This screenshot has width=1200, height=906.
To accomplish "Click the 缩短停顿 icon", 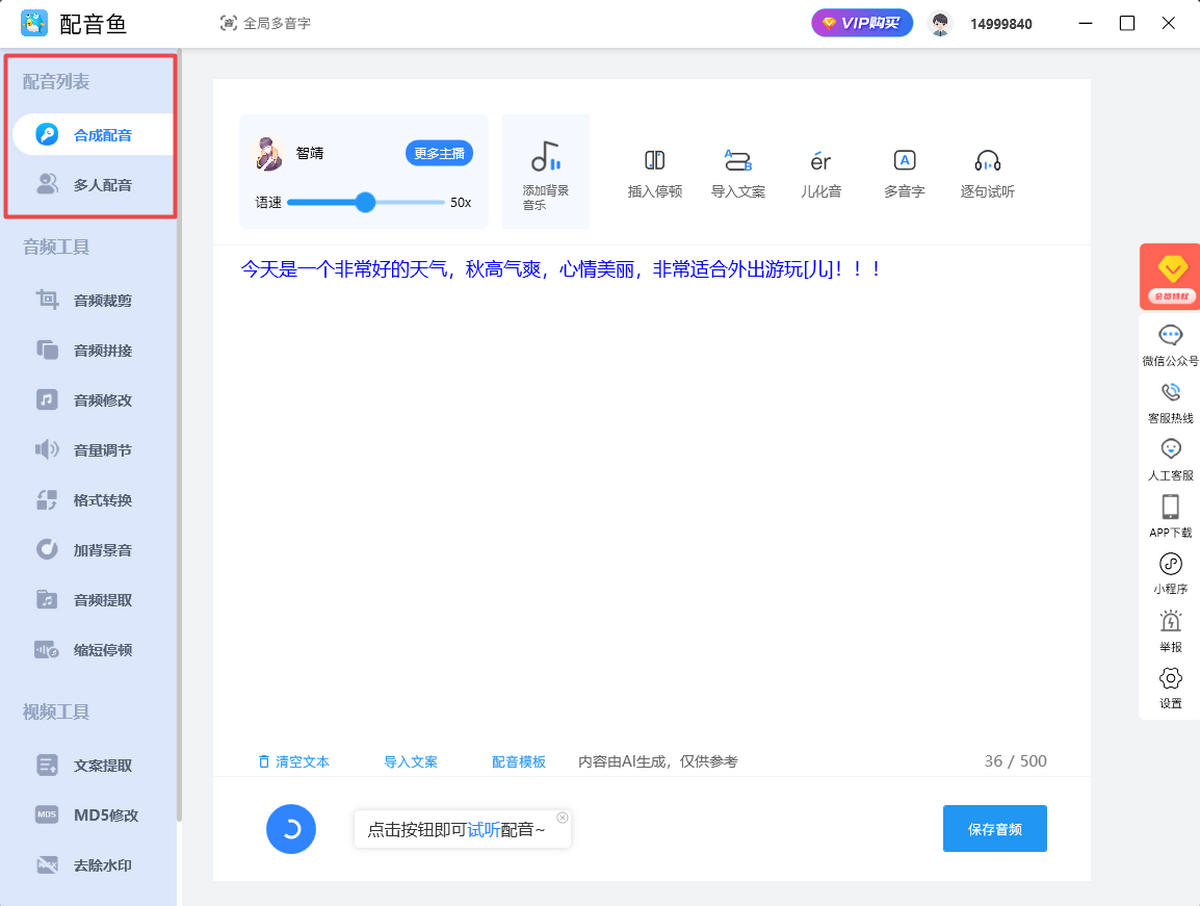I will click(47, 650).
